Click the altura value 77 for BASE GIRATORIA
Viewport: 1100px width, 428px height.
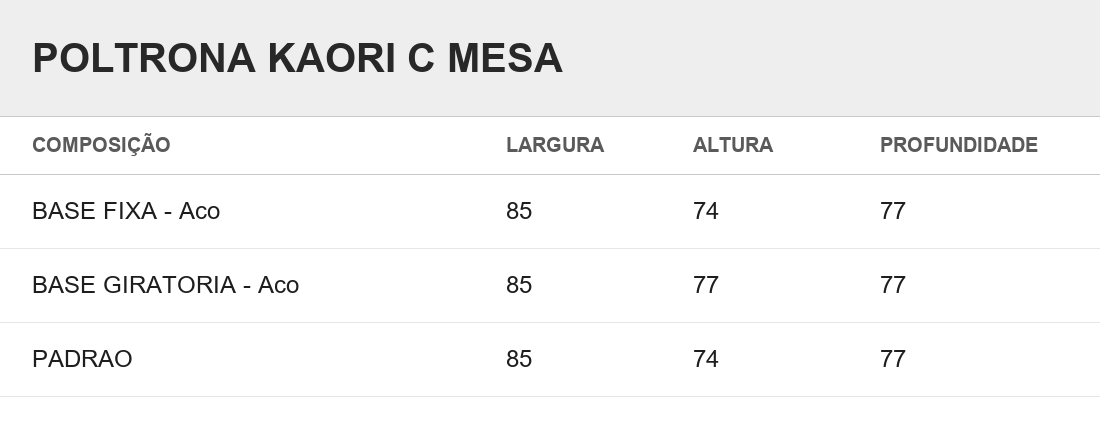[706, 285]
